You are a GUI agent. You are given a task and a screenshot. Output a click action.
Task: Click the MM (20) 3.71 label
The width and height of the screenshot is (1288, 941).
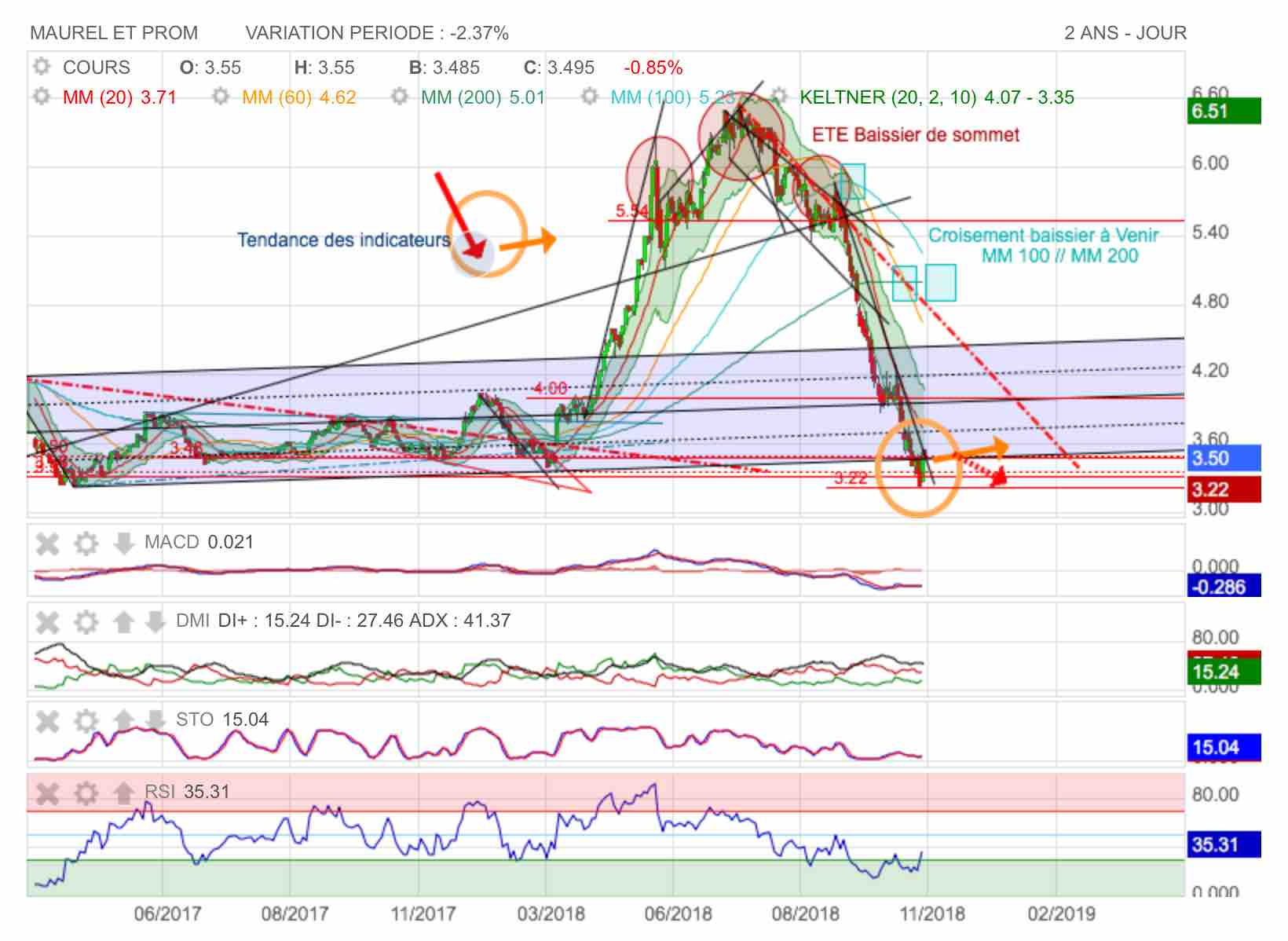119,97
